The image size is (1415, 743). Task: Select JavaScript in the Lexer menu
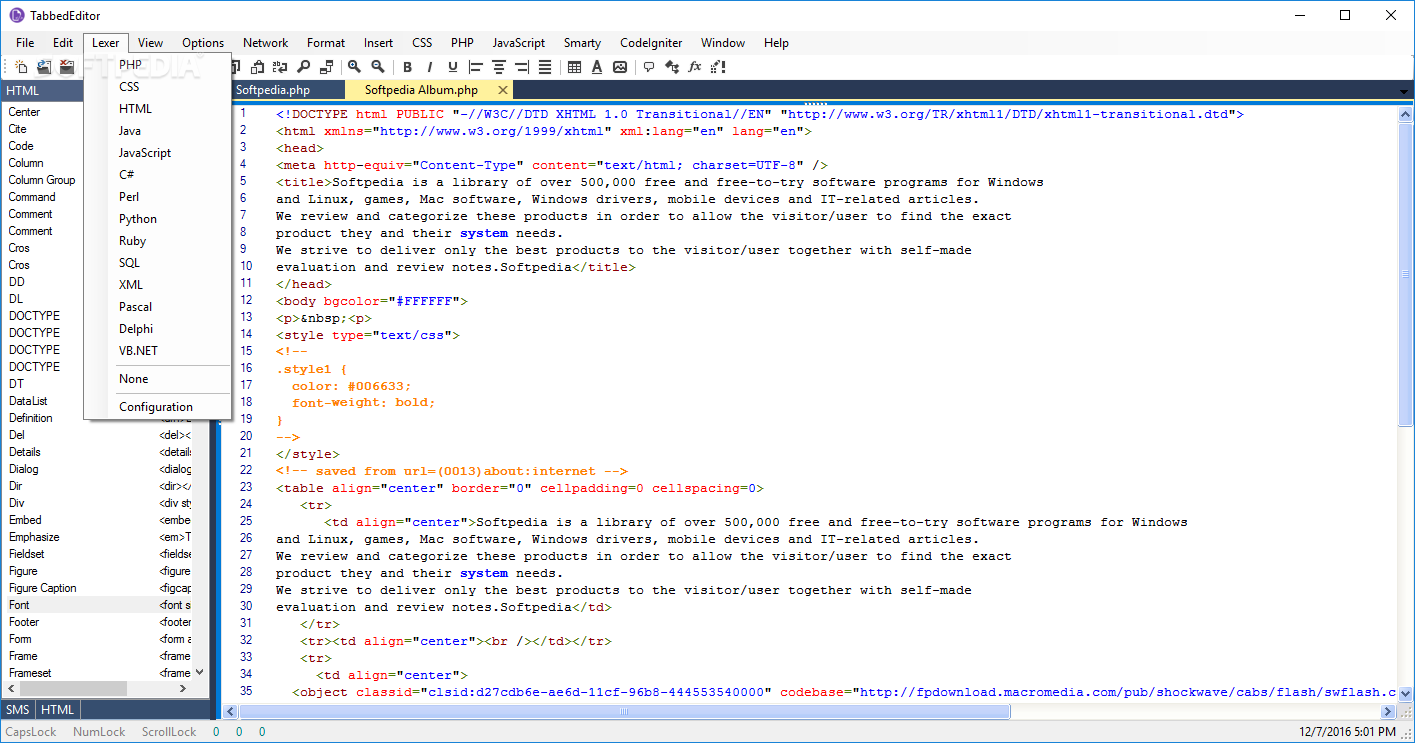click(x=159, y=153)
